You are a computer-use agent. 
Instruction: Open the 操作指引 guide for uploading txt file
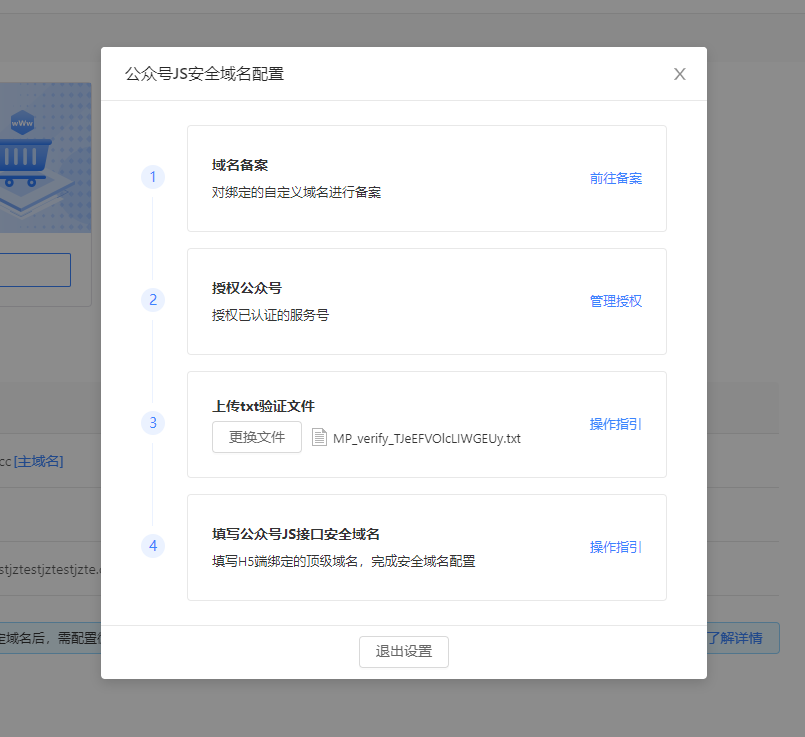tap(615, 424)
